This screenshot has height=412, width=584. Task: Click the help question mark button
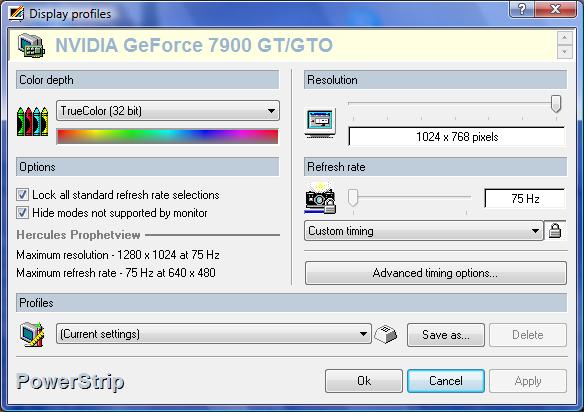pyautogui.click(x=522, y=9)
